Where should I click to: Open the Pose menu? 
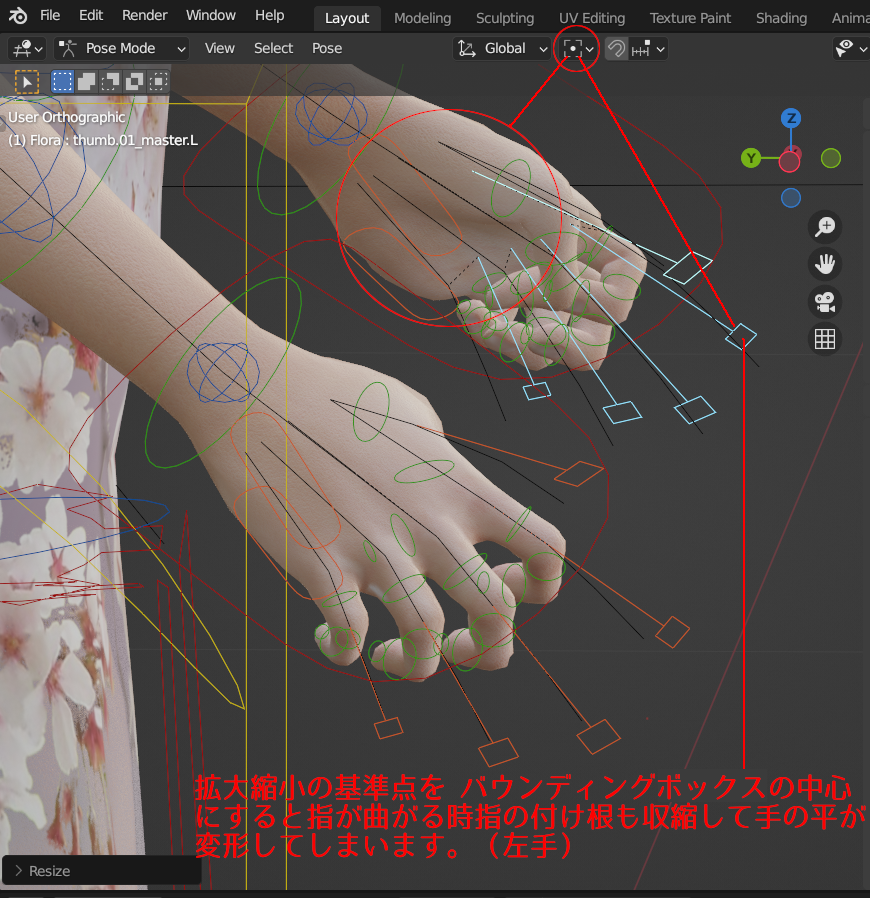click(326, 47)
